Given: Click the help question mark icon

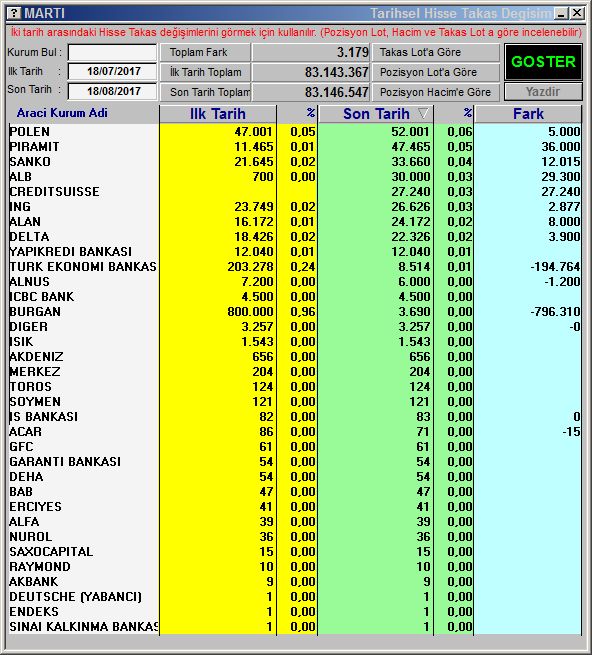Looking at the screenshot, I should (x=13, y=13).
